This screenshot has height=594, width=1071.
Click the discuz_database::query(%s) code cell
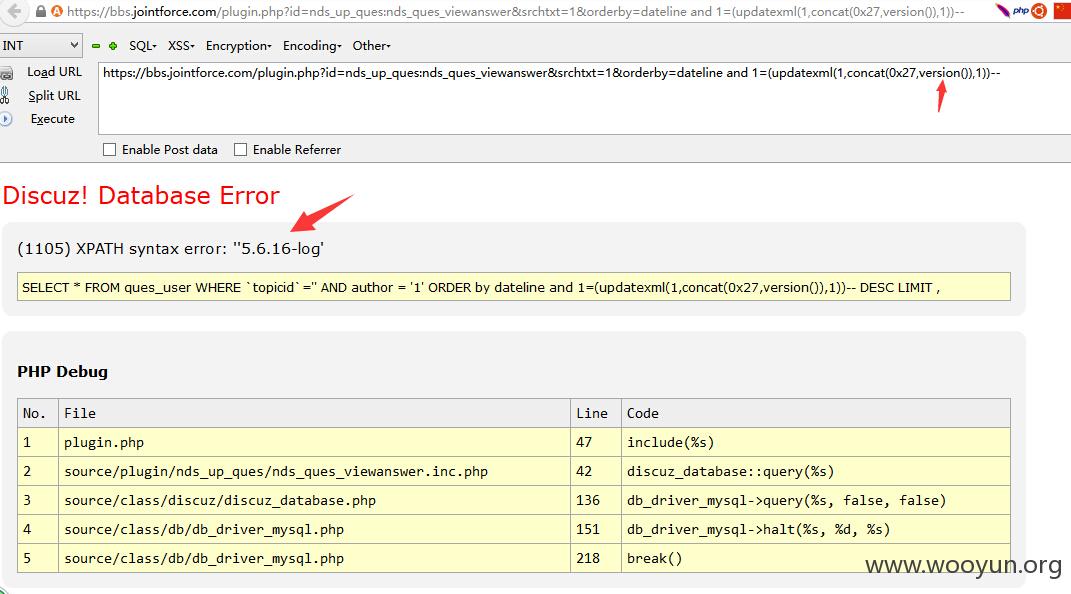pyautogui.click(x=816, y=471)
